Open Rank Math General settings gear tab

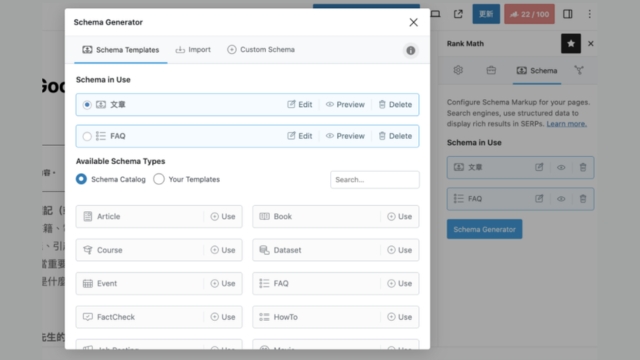tap(458, 70)
